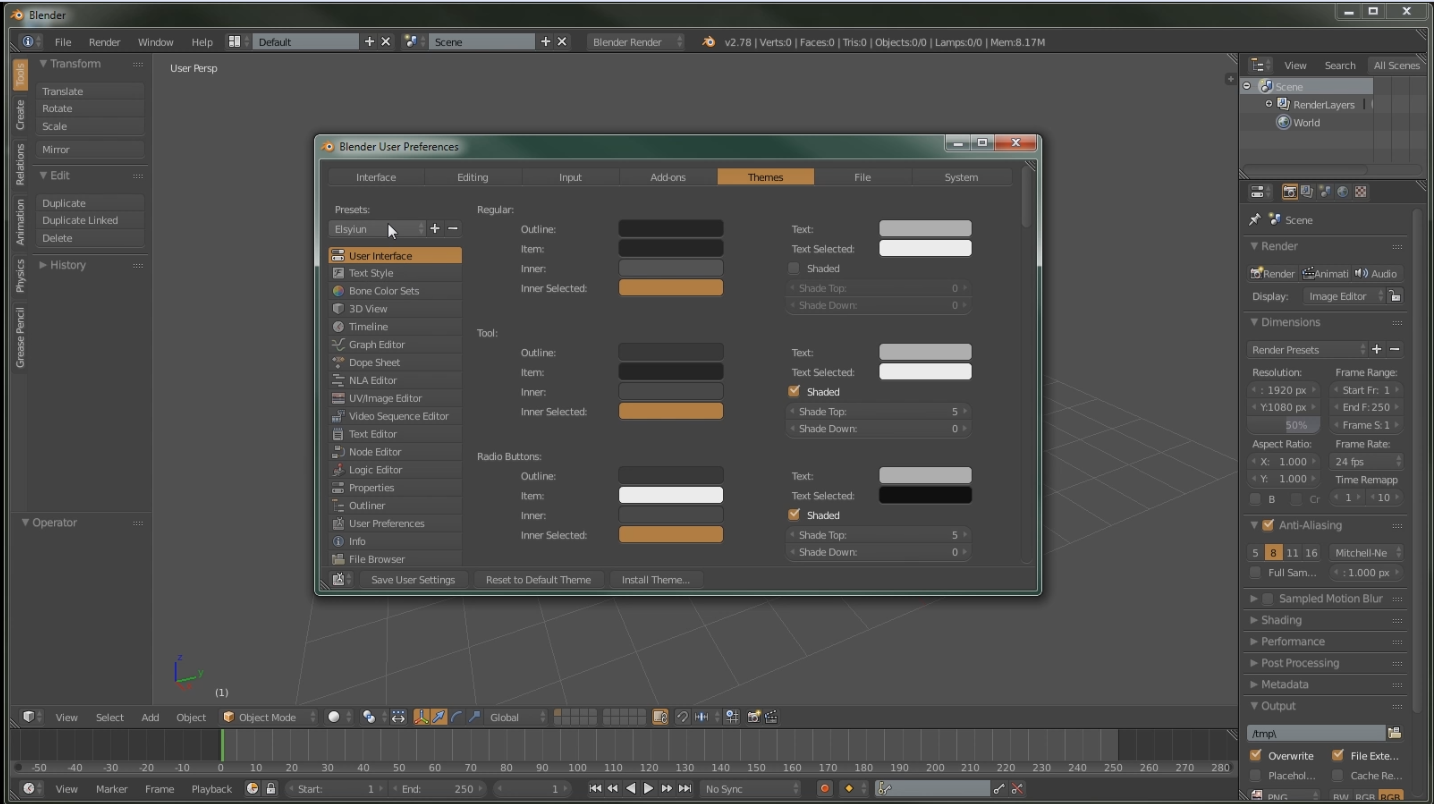Screen dimensions: 1434x804
Task: Disable the Tool Shaded checkbox
Action: click(794, 391)
